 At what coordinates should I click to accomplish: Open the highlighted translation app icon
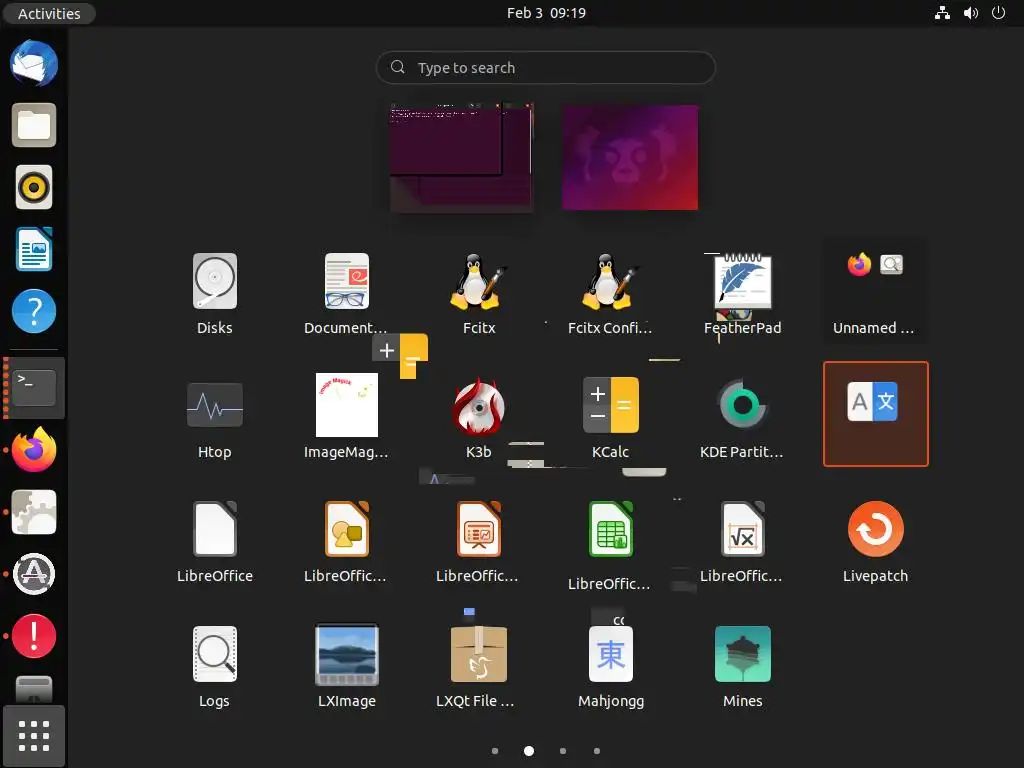coord(875,413)
